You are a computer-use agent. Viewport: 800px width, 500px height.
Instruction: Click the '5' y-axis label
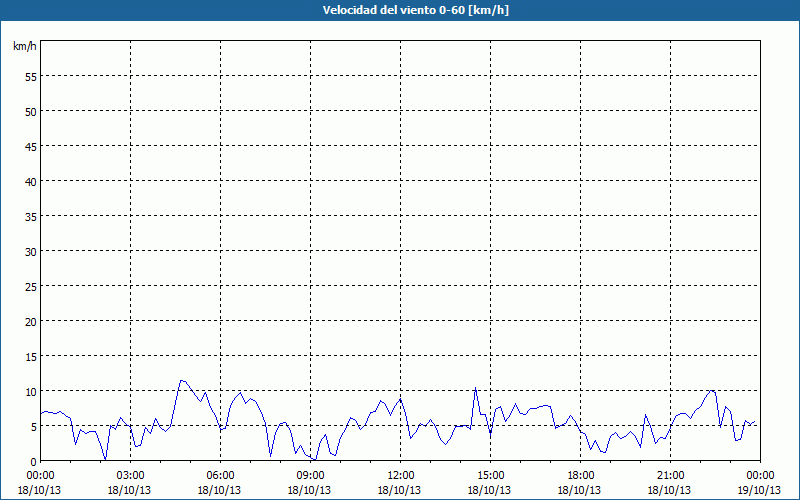pyautogui.click(x=34, y=427)
